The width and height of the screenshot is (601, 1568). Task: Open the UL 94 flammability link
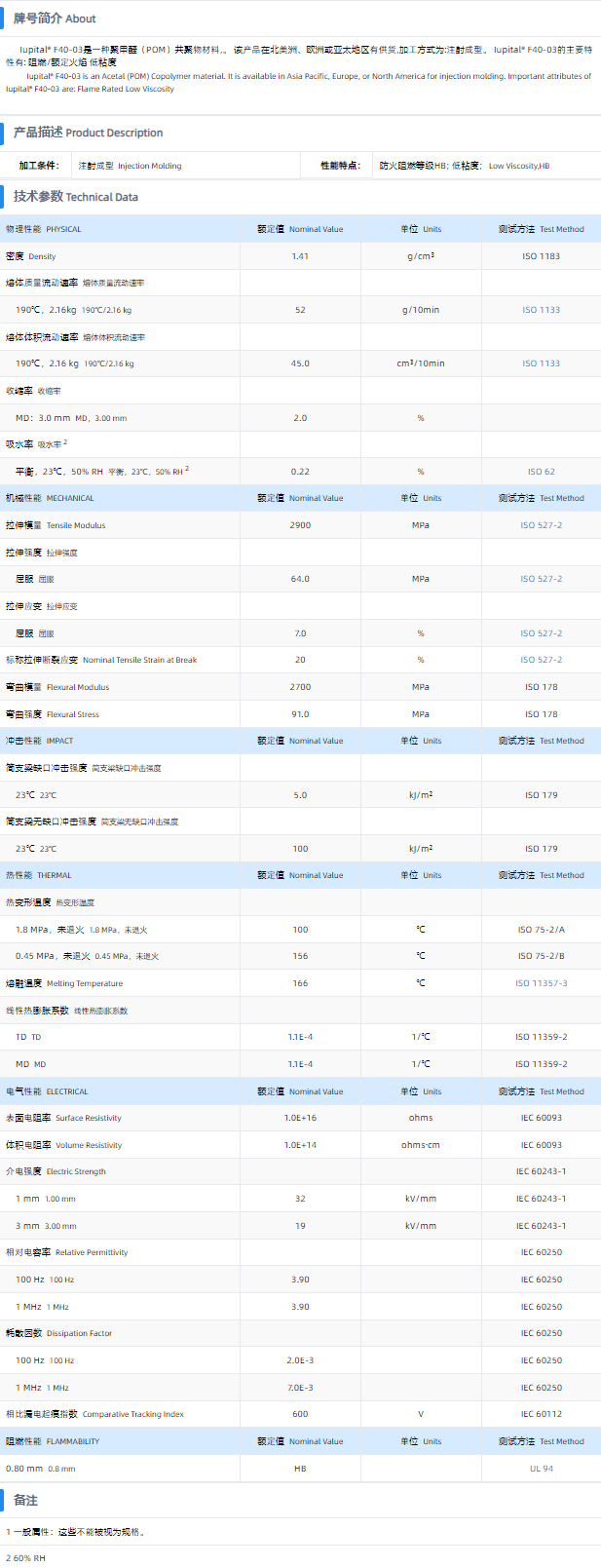coord(541,1469)
